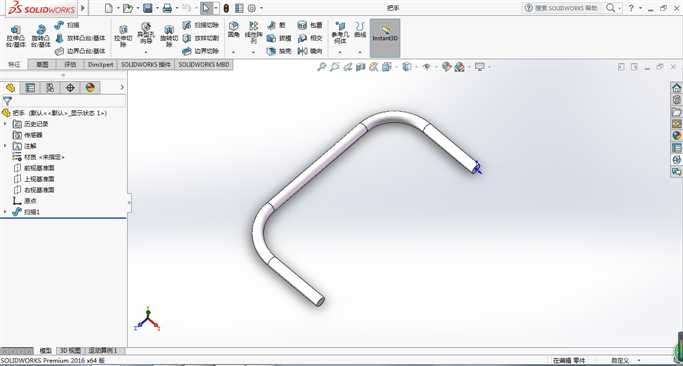Image resolution: width=683 pixels, height=366 pixels.
Task: Click the New document icon
Action: [x=108, y=8]
